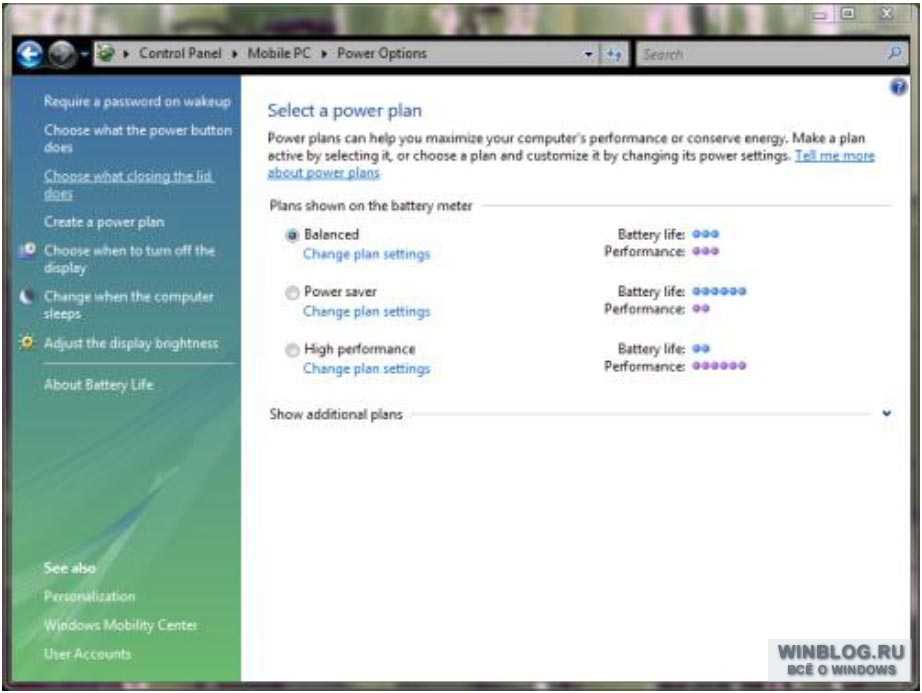Maximize the Power Options window
The image size is (922, 693).
848,14
